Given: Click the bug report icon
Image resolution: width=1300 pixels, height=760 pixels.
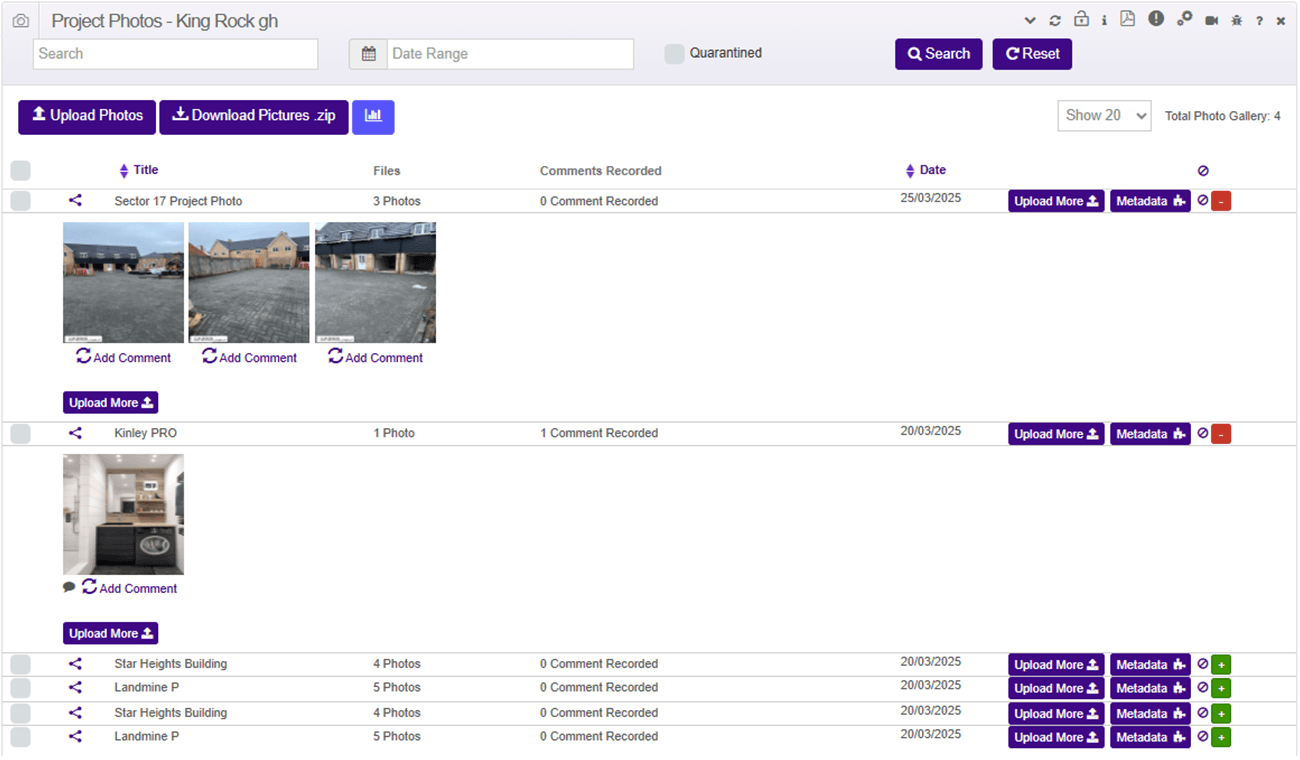Looking at the screenshot, I should coord(1237,20).
